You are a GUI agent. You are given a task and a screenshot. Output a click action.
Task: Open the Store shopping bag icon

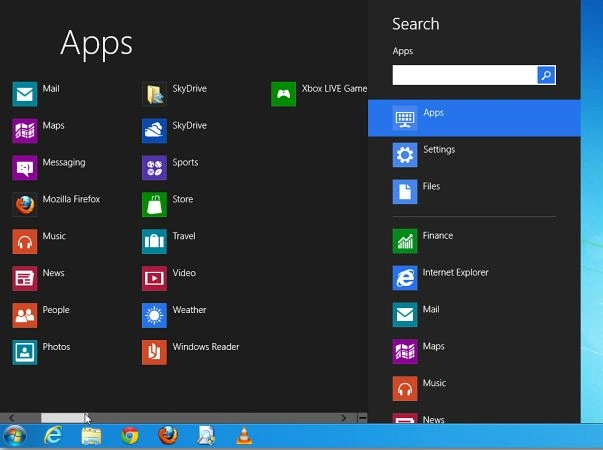154,205
